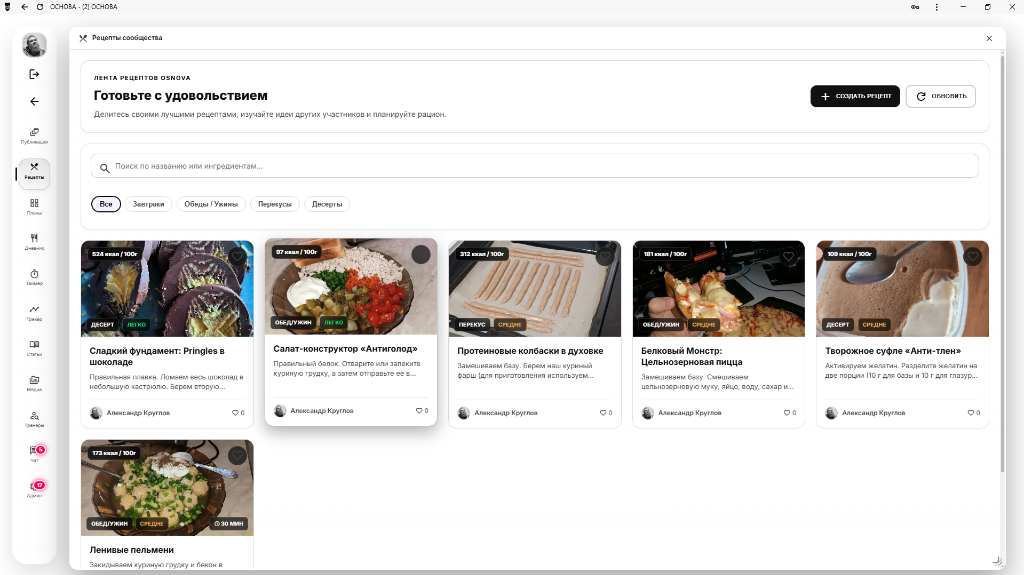1024x575 pixels.
Task: Open title Ленивые пельмени
Action: [x=131, y=550]
